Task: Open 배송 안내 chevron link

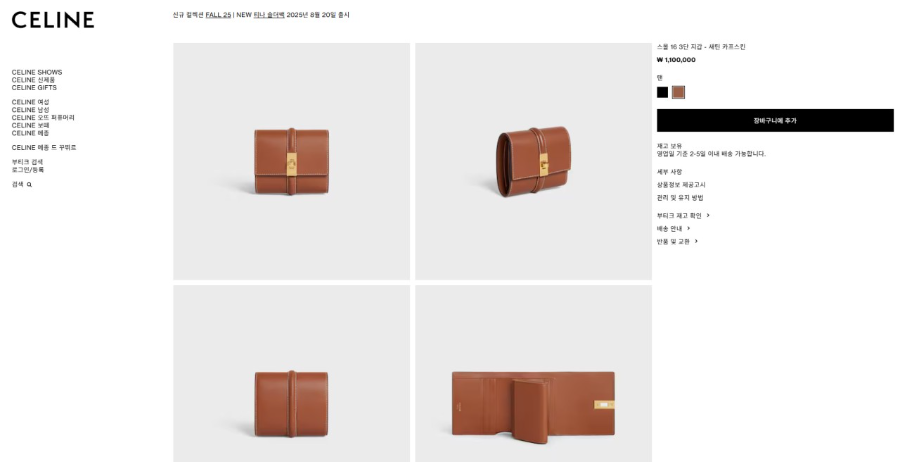Action: pyautogui.click(x=674, y=228)
